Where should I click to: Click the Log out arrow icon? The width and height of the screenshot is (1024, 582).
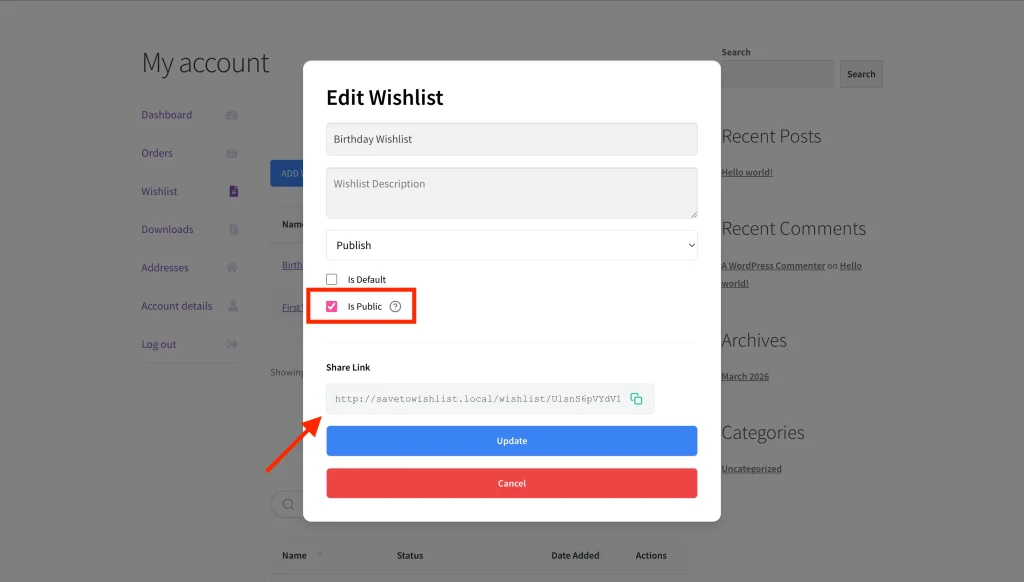231,344
